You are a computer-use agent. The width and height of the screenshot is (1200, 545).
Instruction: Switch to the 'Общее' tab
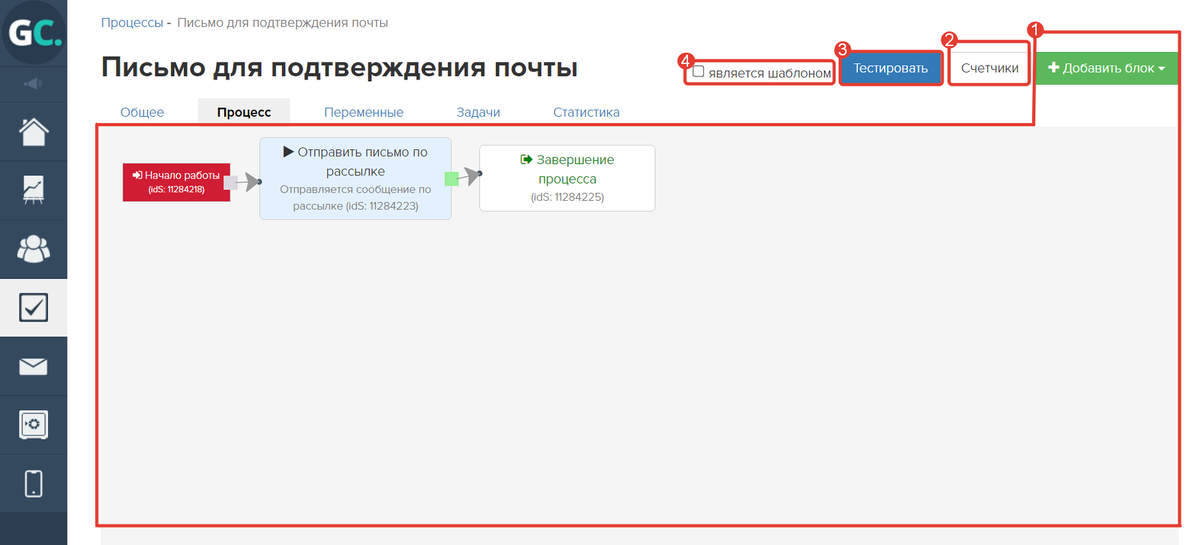coord(142,112)
